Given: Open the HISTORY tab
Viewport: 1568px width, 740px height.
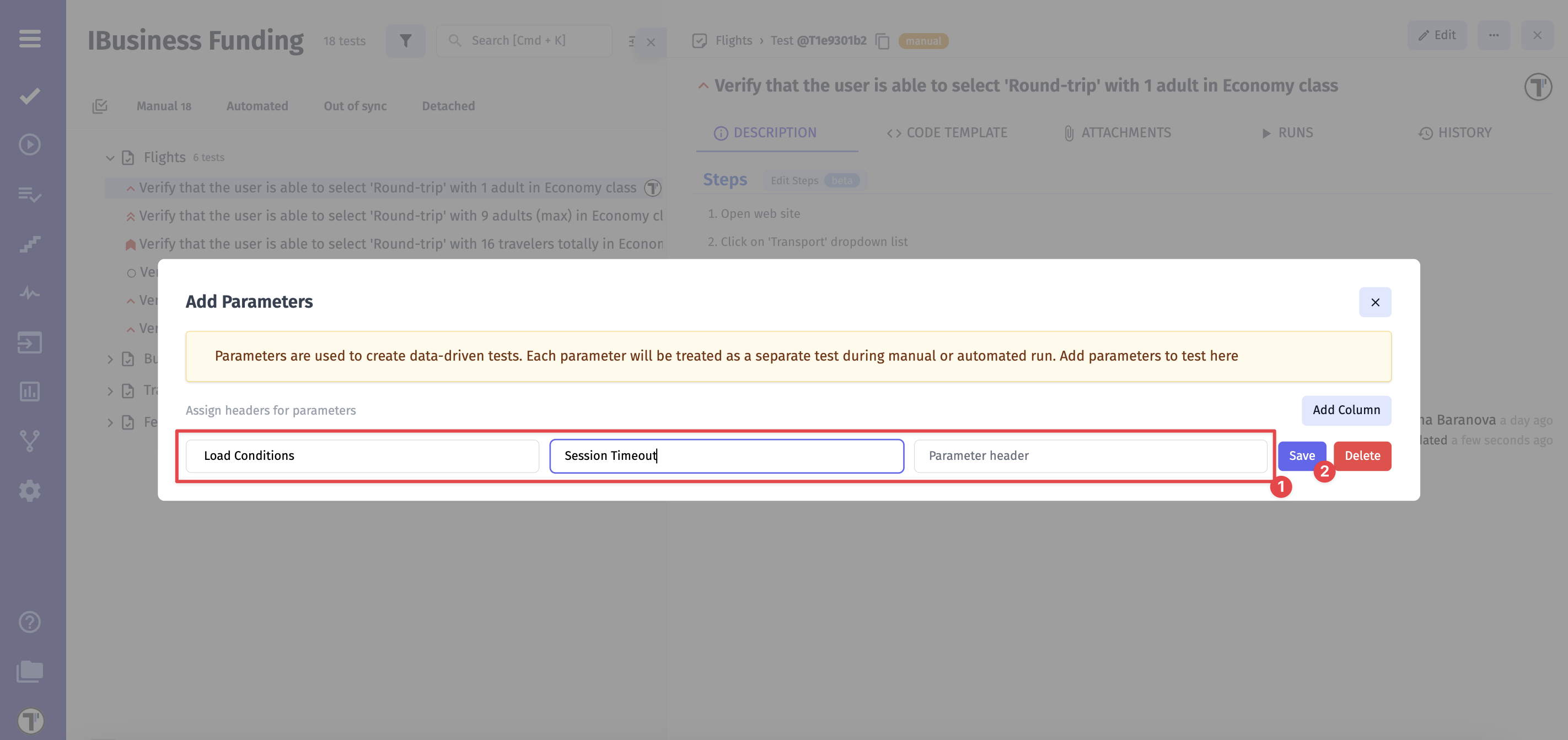Looking at the screenshot, I should coord(1456,133).
